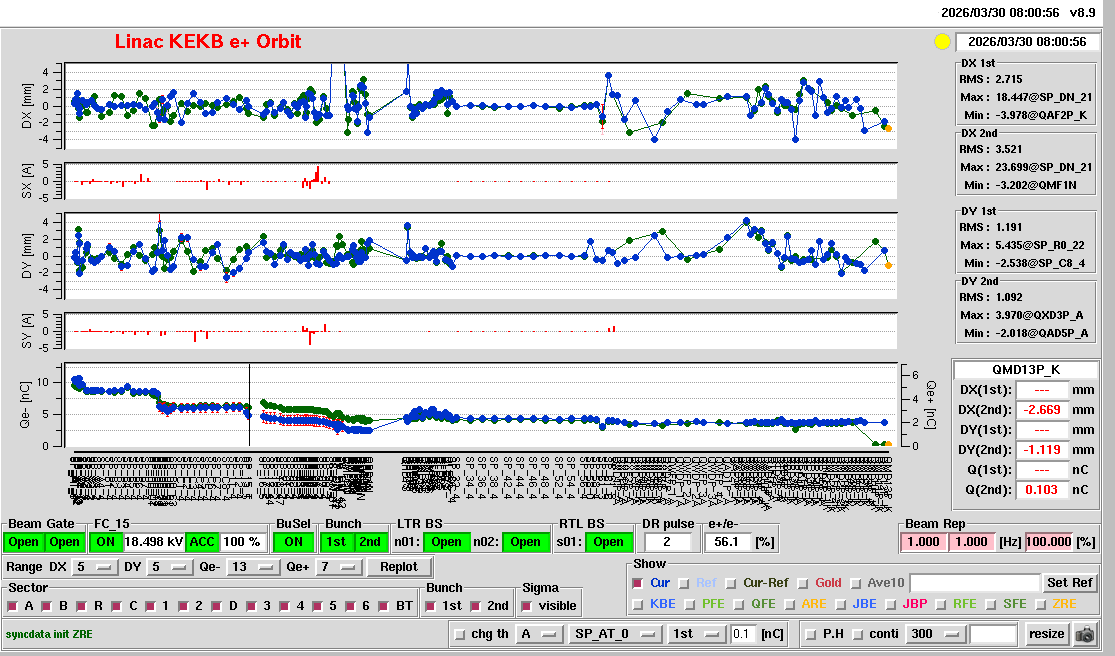1115x656 pixels.
Task: Expand the Qe- range dropdown
Action: pos(253,567)
